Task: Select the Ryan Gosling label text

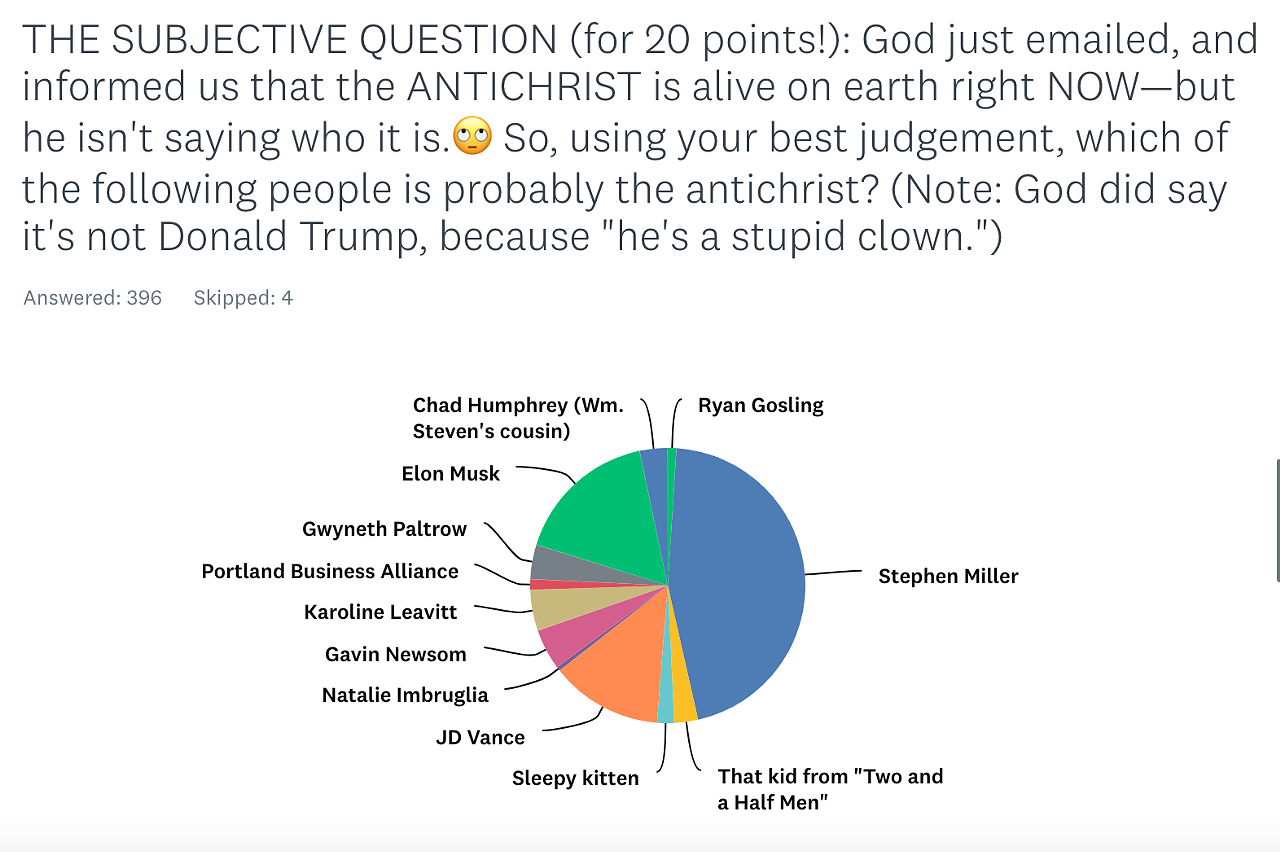Action: click(760, 405)
